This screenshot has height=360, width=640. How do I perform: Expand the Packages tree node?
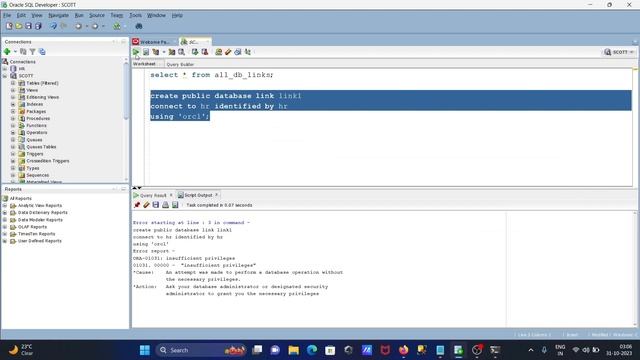[x=13, y=111]
